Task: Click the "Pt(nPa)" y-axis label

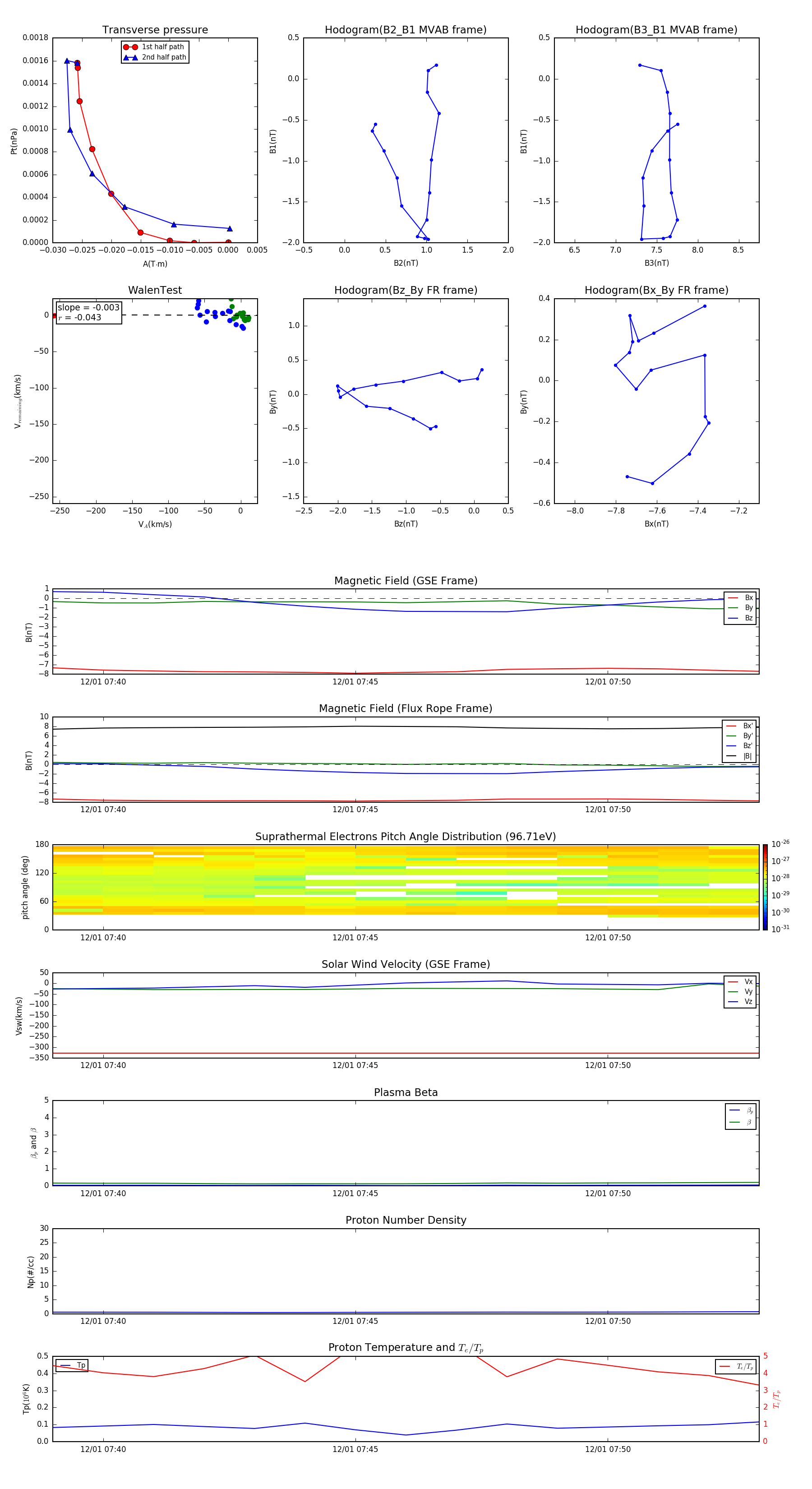Action: (x=14, y=140)
